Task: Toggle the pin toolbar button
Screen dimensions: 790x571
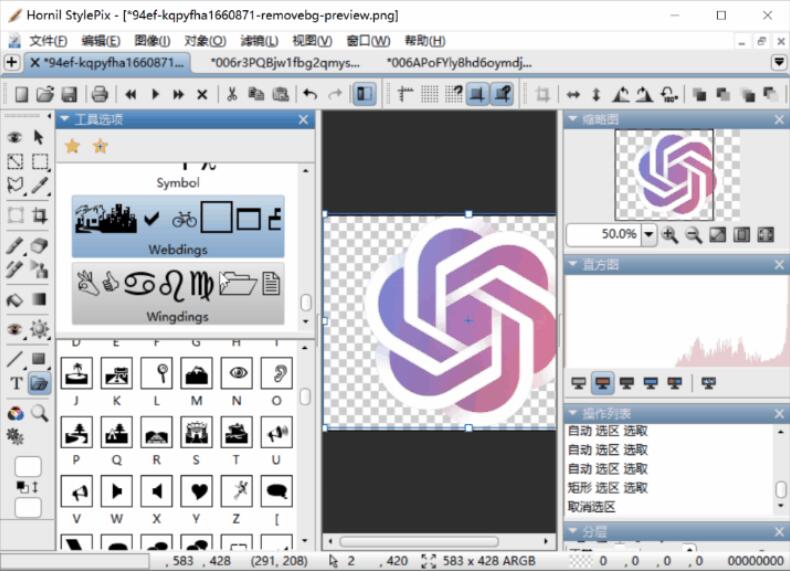Action: 502,94
